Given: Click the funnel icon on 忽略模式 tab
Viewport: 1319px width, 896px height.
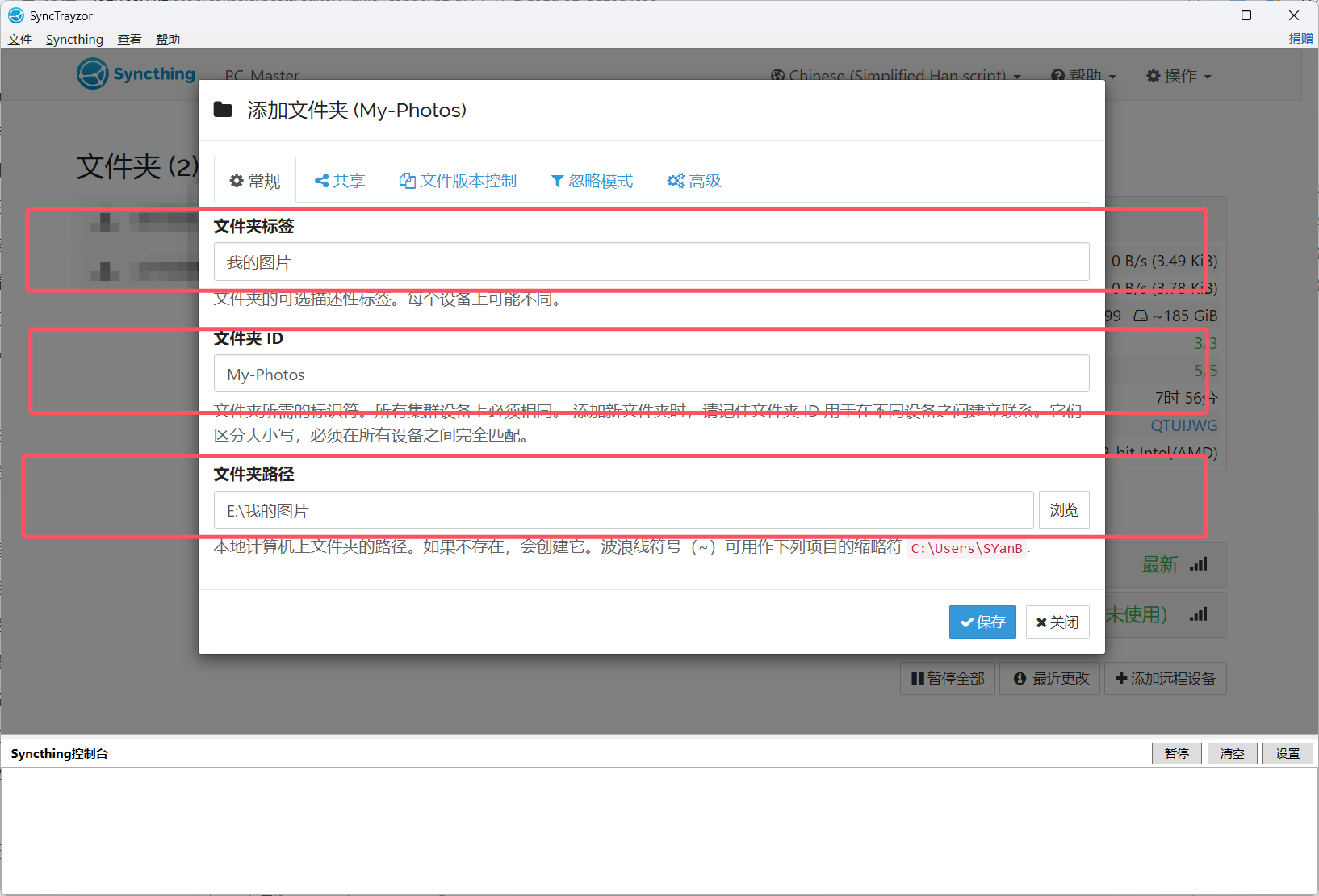Looking at the screenshot, I should point(557,181).
